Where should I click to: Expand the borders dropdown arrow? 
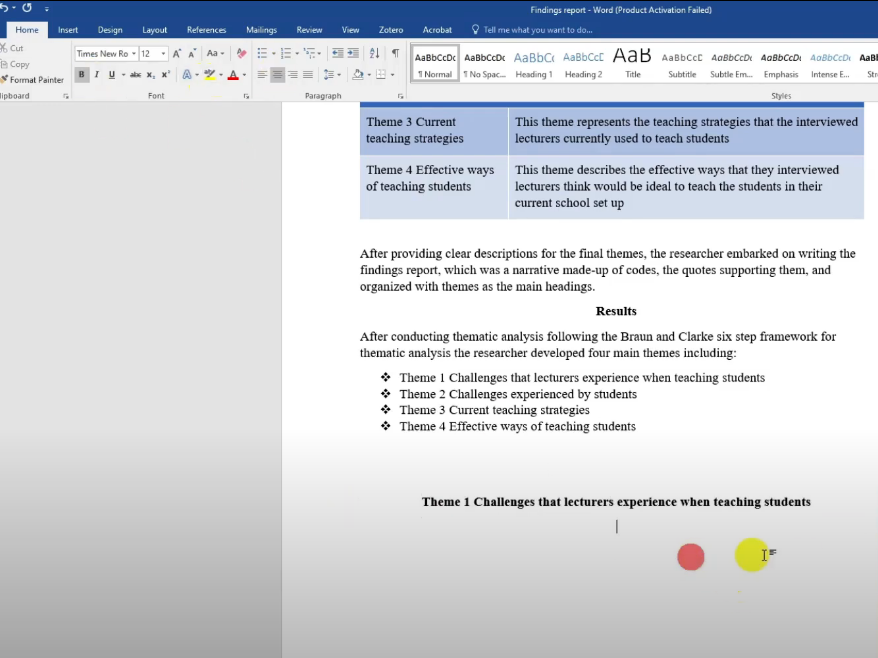point(392,74)
